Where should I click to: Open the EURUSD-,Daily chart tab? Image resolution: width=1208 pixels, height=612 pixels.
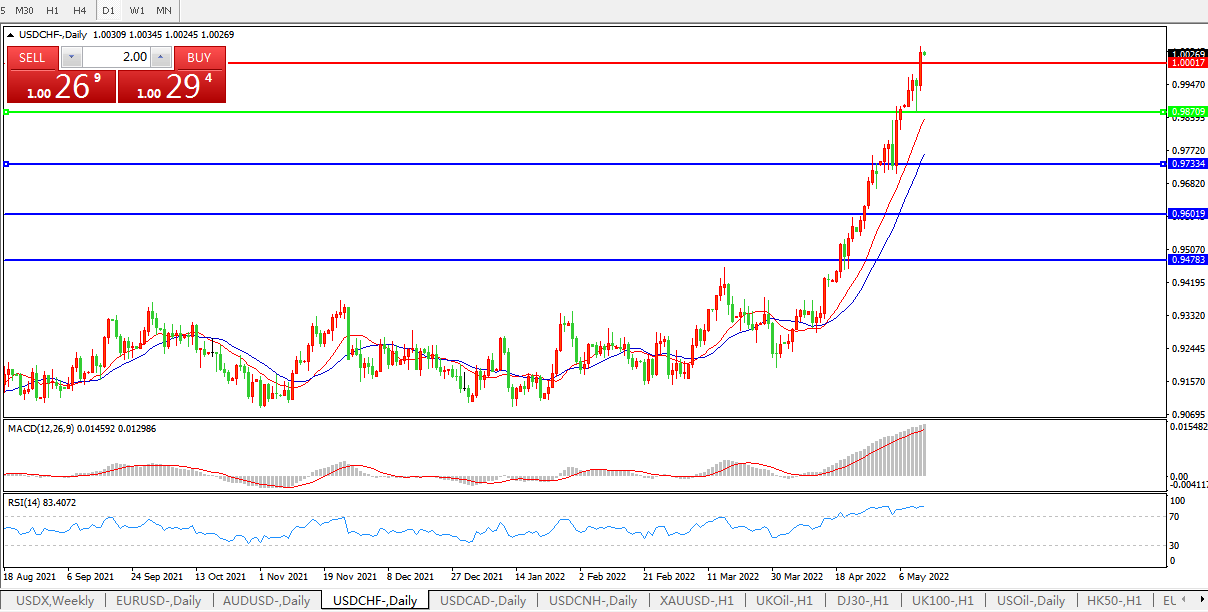point(158,601)
